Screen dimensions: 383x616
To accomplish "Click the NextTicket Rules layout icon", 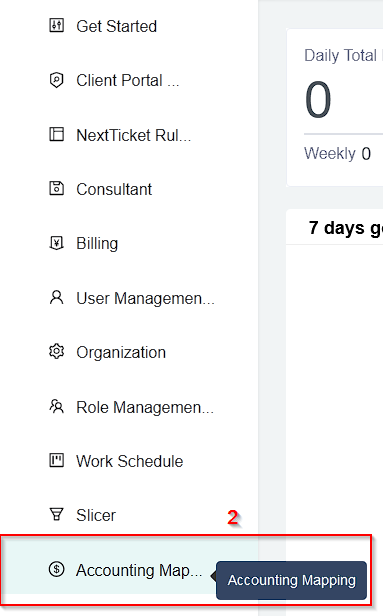I will pyautogui.click(x=57, y=134).
